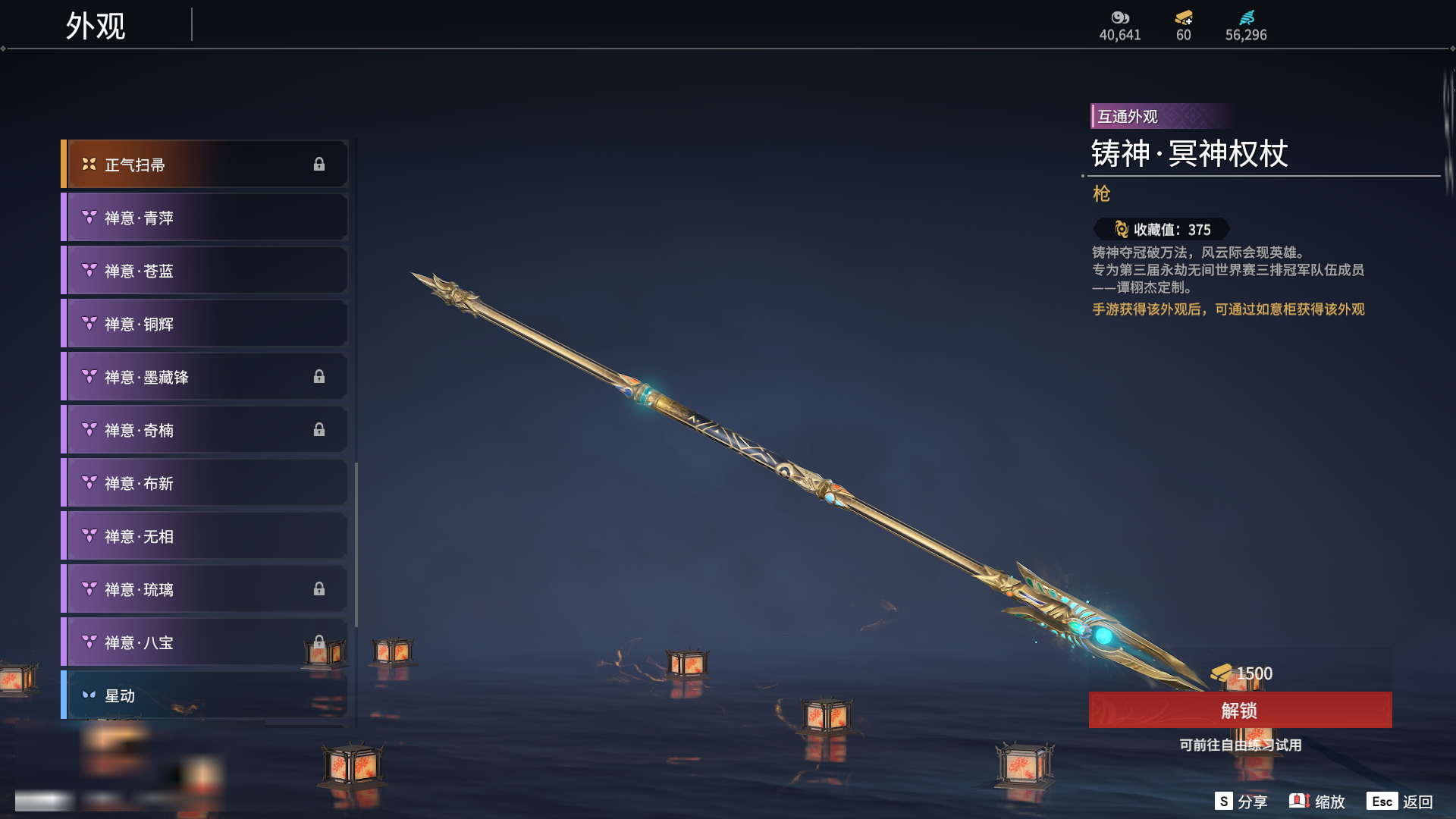
Task: Click the Esc key return icon
Action: coord(1382,802)
